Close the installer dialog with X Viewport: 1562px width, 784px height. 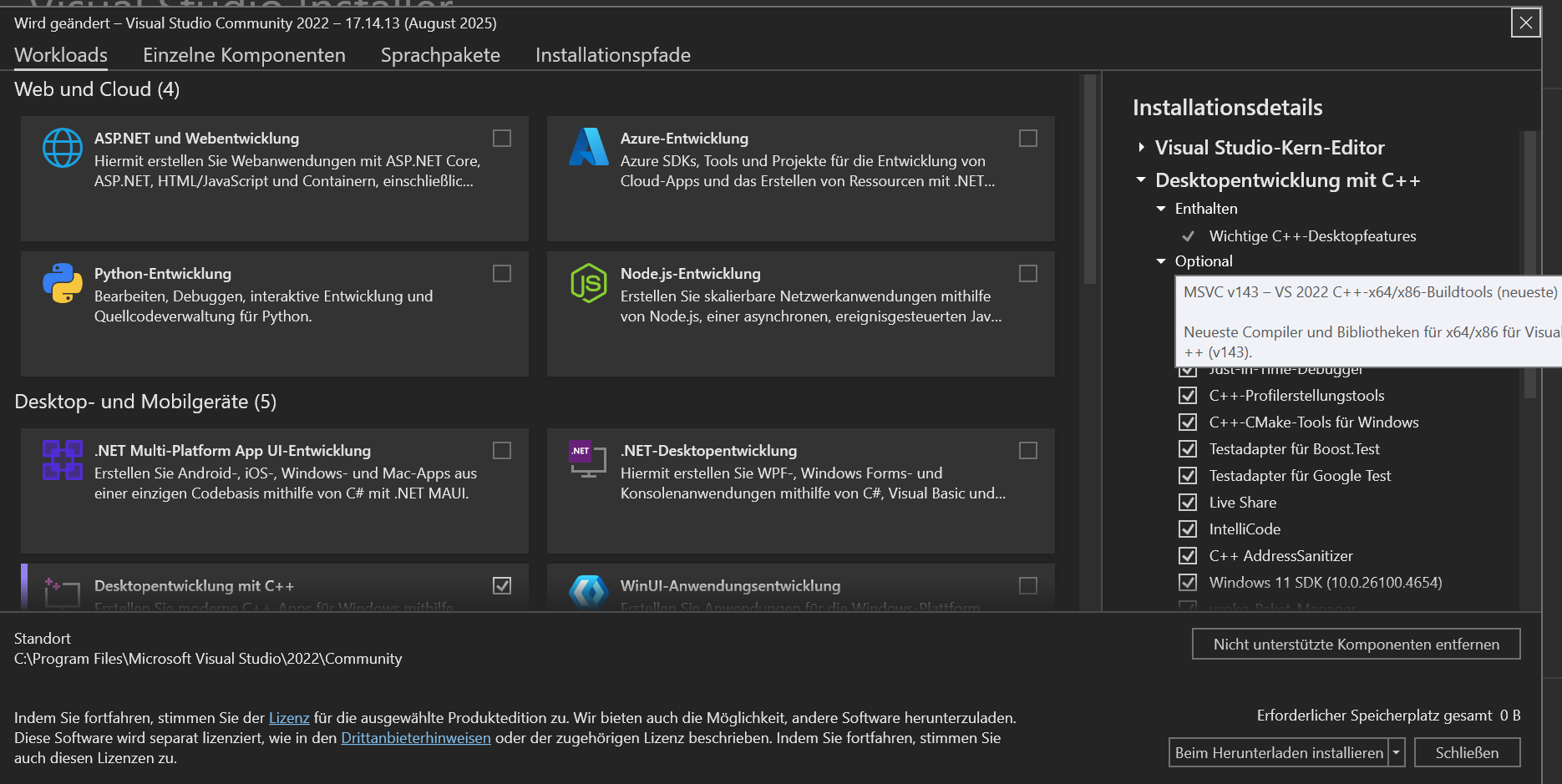pos(1526,23)
